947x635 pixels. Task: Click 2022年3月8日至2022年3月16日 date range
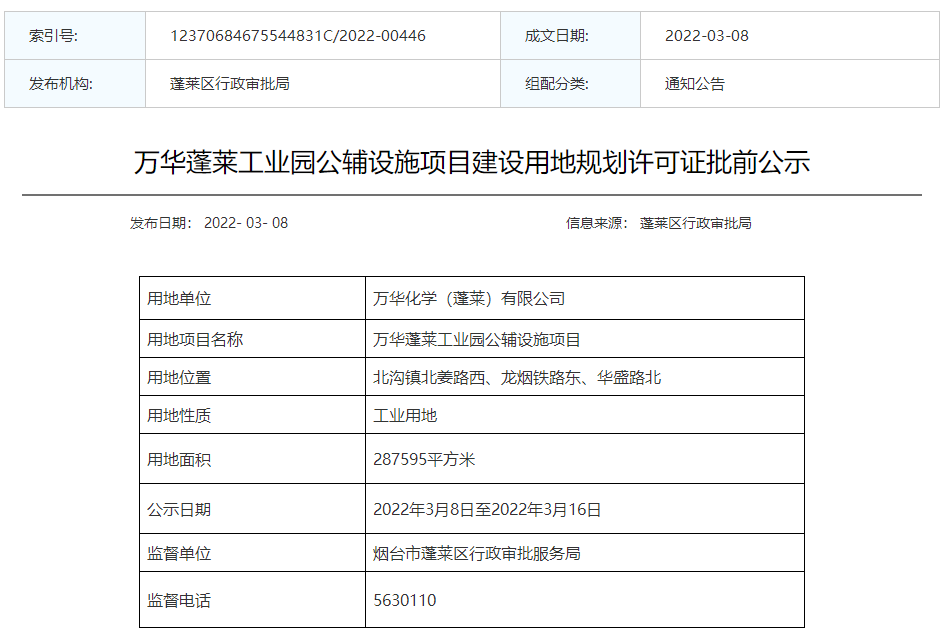487,510
